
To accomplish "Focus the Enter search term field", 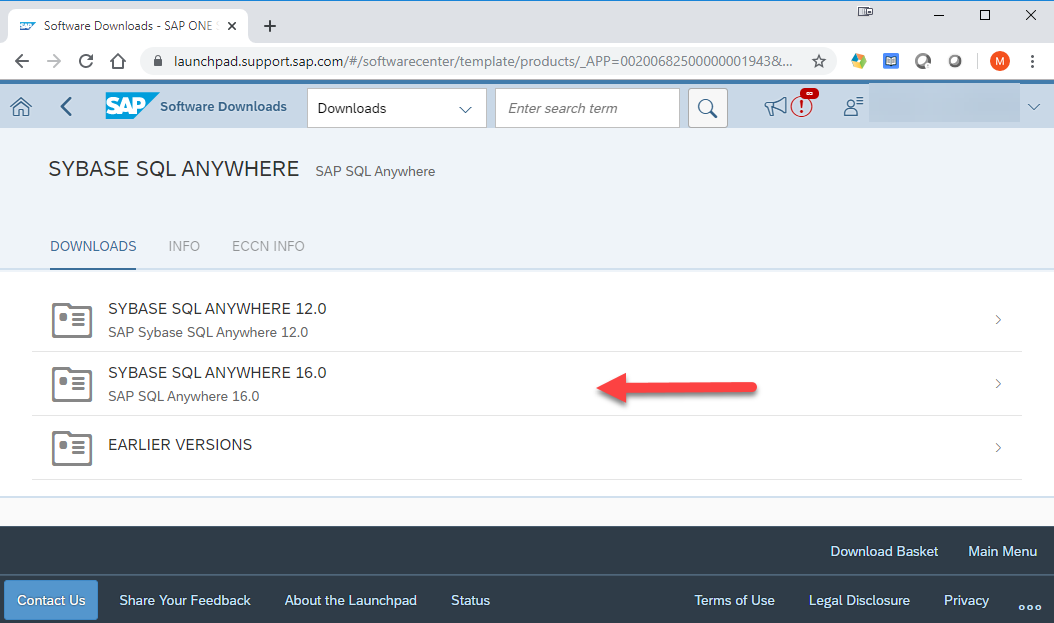I will [x=587, y=108].
